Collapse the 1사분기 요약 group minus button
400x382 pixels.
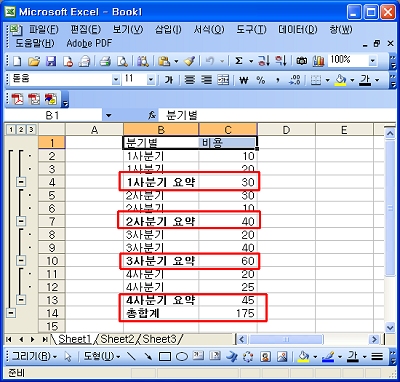[21, 182]
